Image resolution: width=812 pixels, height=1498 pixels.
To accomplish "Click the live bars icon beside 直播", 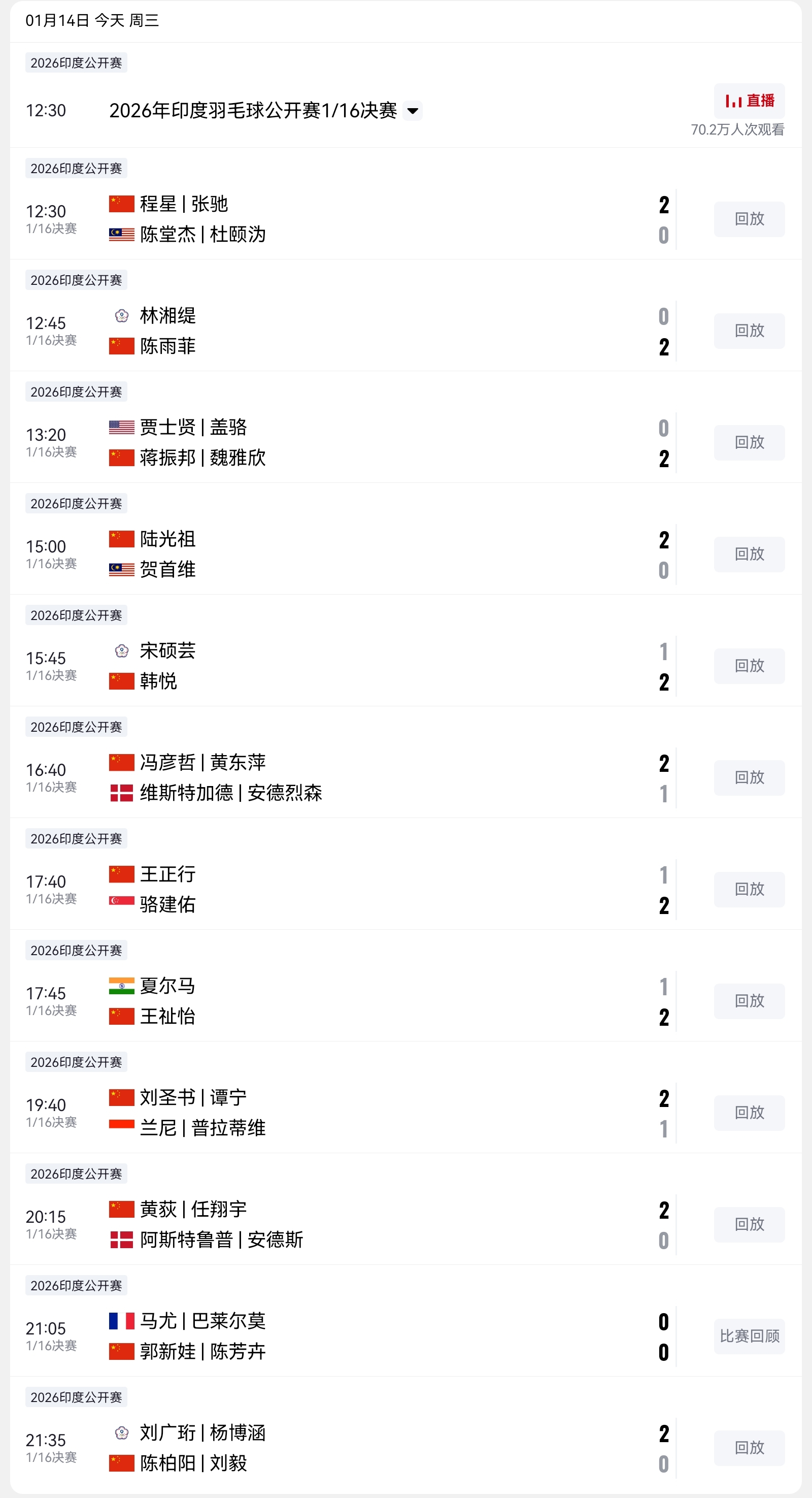I will click(733, 101).
